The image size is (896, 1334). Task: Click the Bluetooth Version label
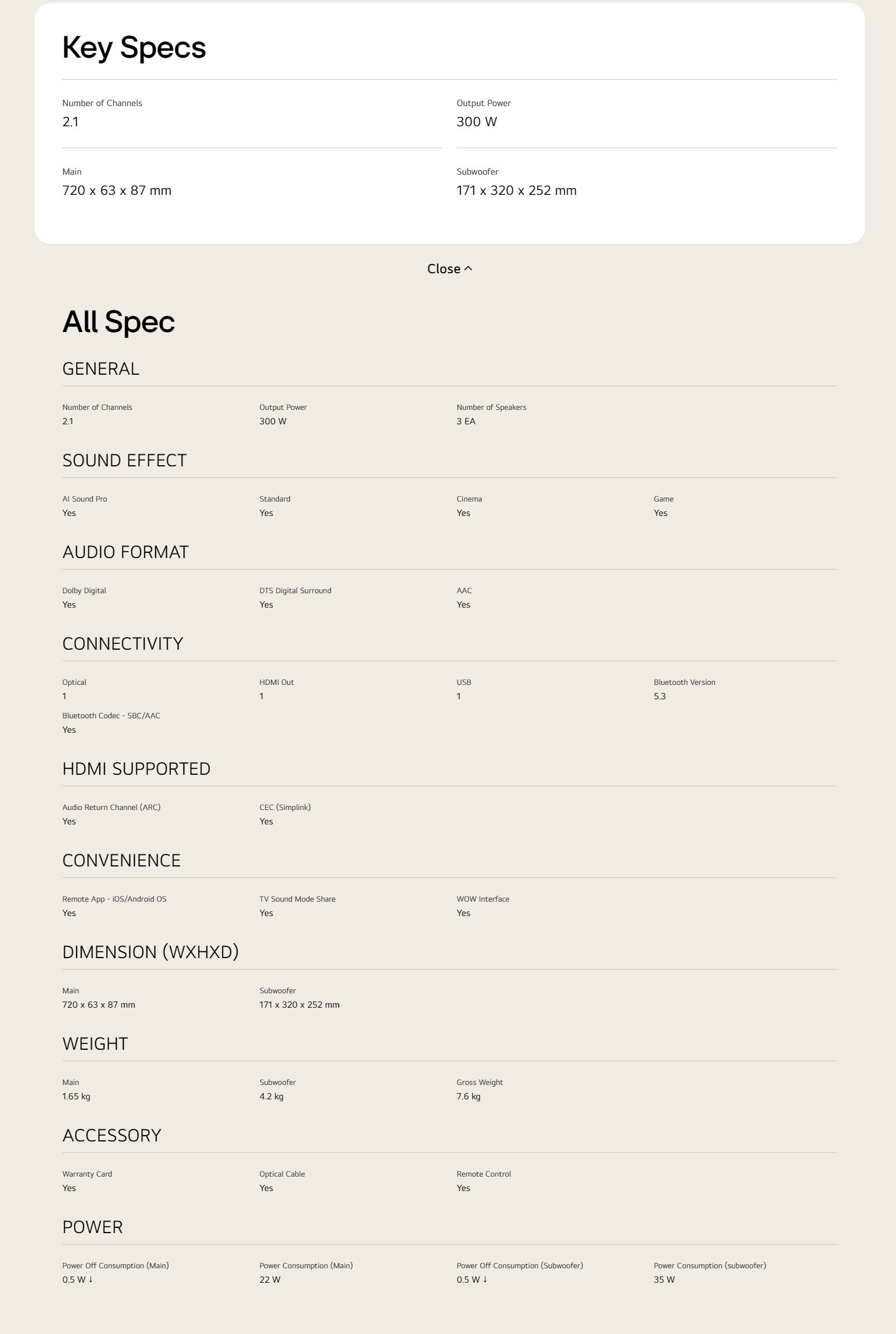pyautogui.click(x=684, y=682)
